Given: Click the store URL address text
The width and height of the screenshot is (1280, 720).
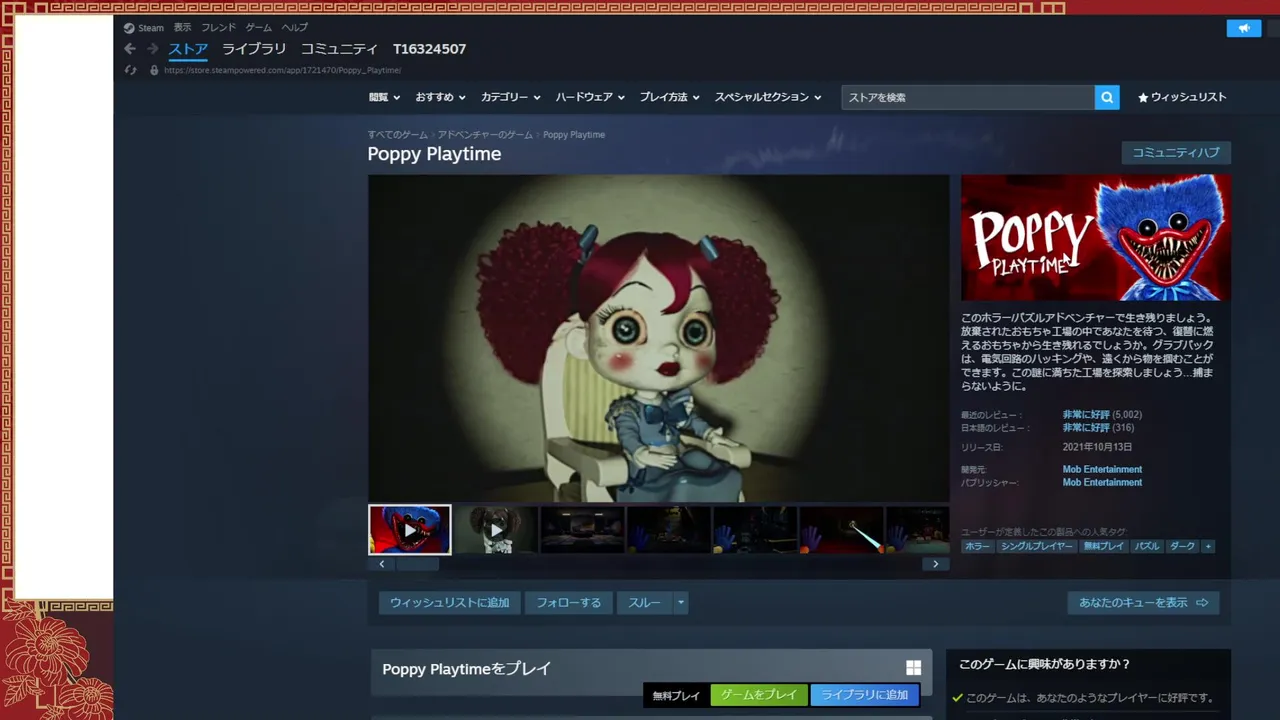Looking at the screenshot, I should point(282,70).
